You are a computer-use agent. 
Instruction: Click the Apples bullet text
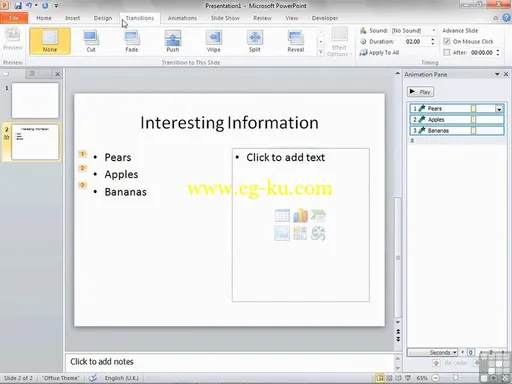(121, 175)
